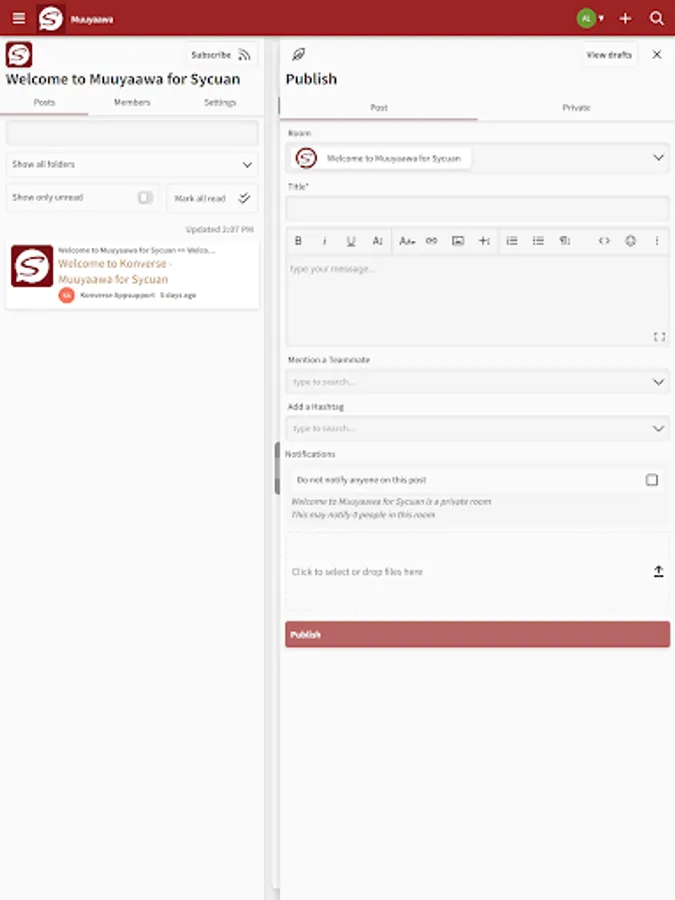Image resolution: width=675 pixels, height=900 pixels.
Task: Focus the posts search field
Action: point(132,133)
